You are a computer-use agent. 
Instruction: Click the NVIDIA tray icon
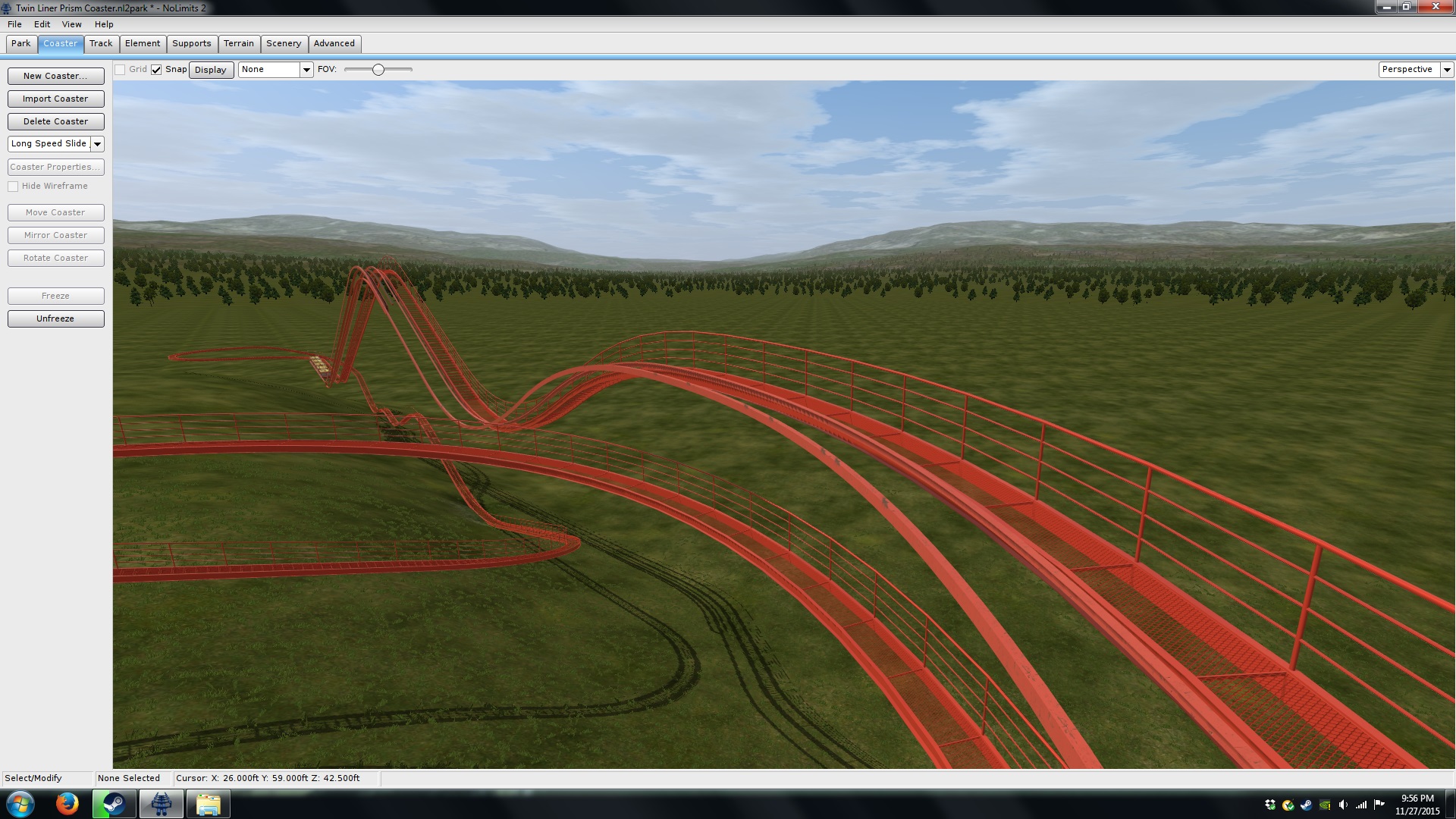click(x=1325, y=805)
